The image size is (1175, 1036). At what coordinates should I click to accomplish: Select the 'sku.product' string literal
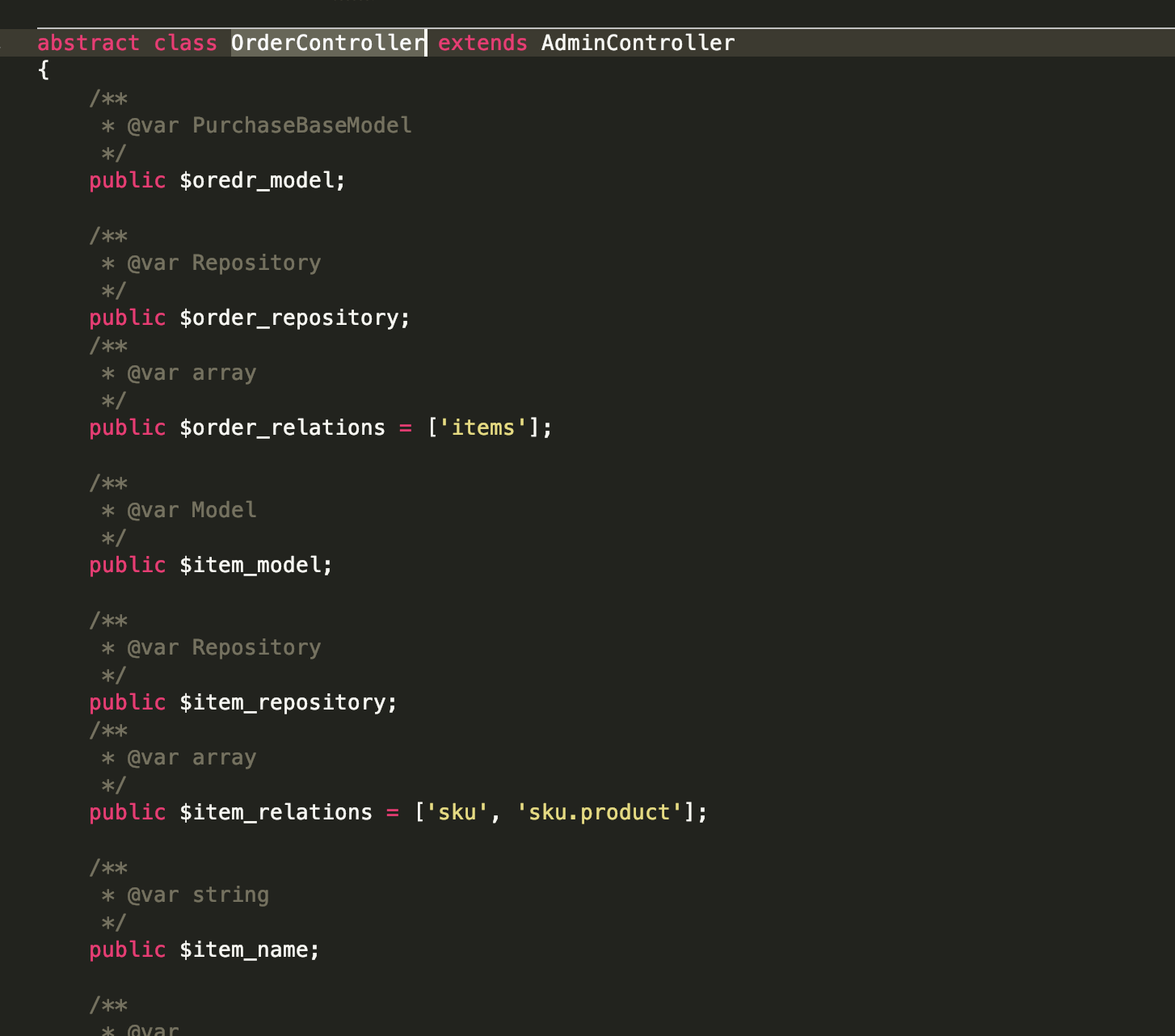600,812
